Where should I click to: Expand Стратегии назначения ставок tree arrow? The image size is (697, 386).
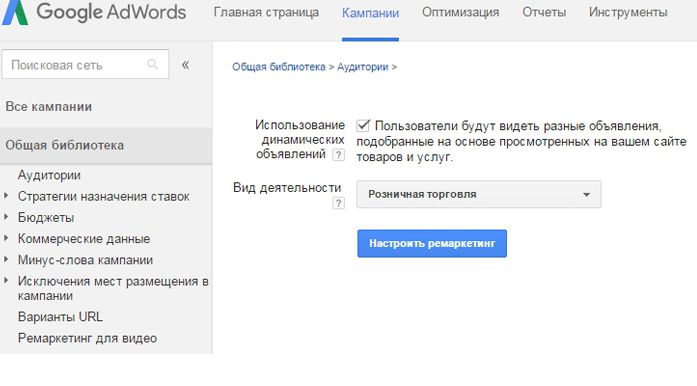pyautogui.click(x=6, y=196)
